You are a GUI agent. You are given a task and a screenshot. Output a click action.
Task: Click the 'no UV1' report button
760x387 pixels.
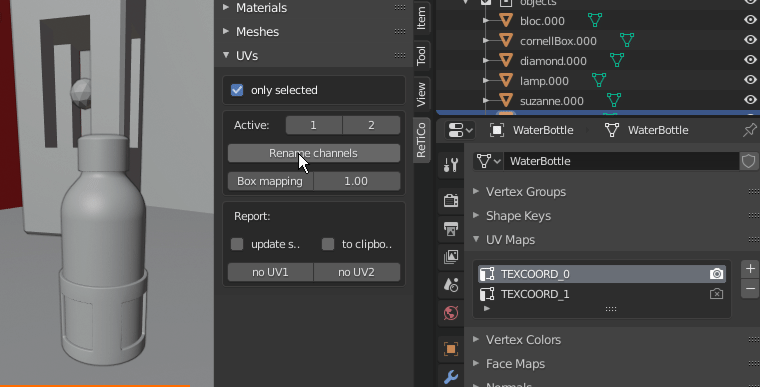click(x=270, y=272)
